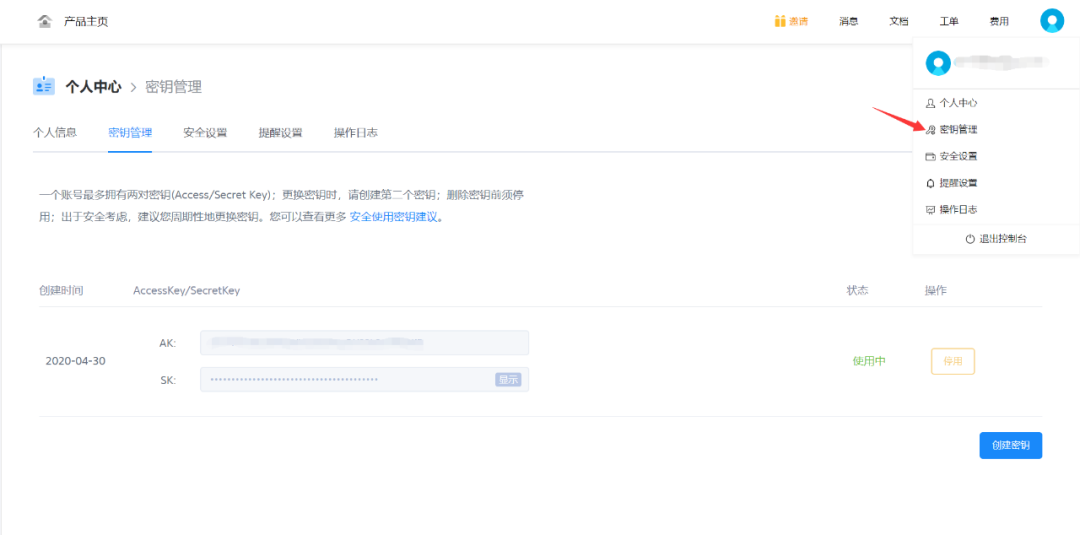Click the user avatar in top-right header

point(1051,21)
